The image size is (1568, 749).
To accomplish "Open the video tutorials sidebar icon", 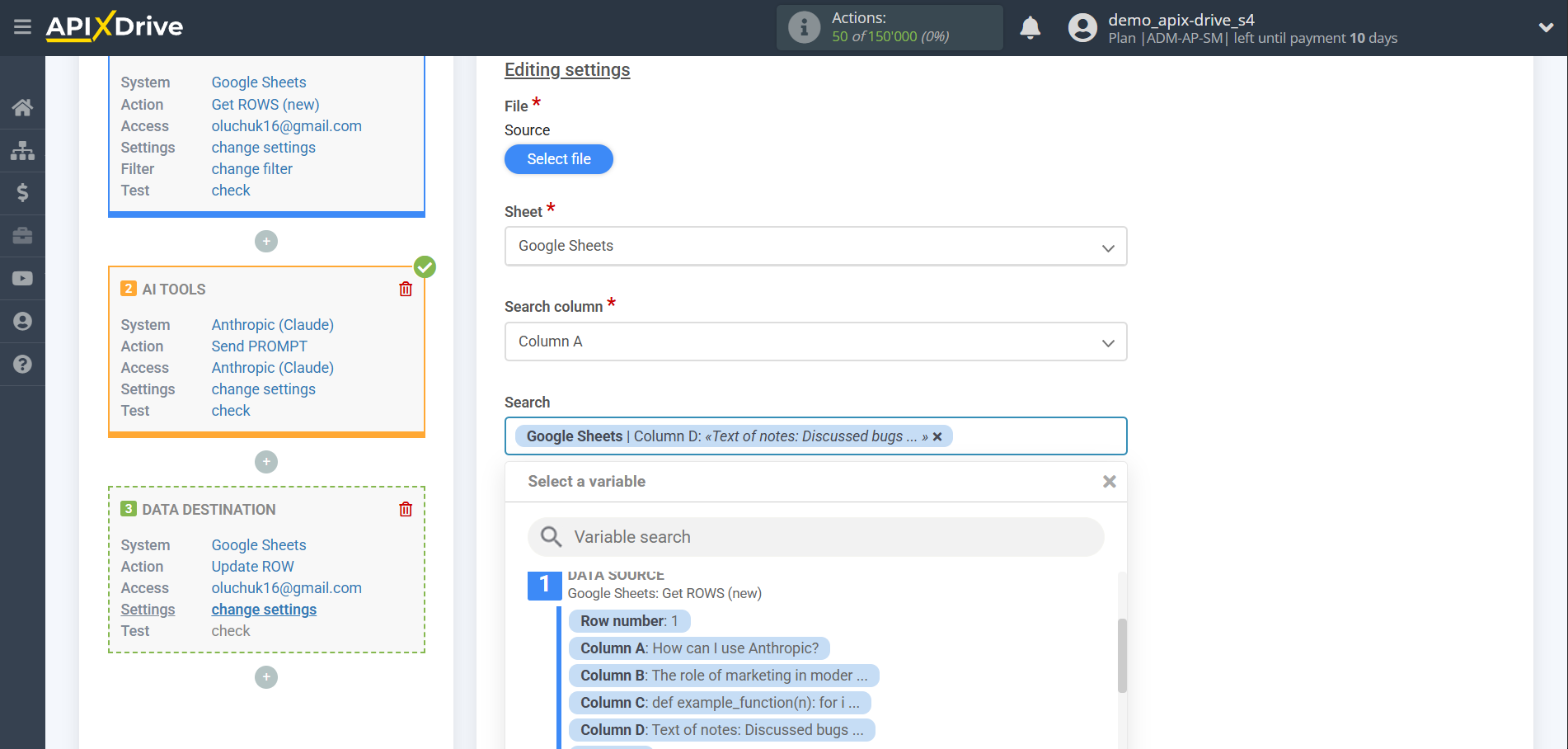I will click(x=22, y=279).
